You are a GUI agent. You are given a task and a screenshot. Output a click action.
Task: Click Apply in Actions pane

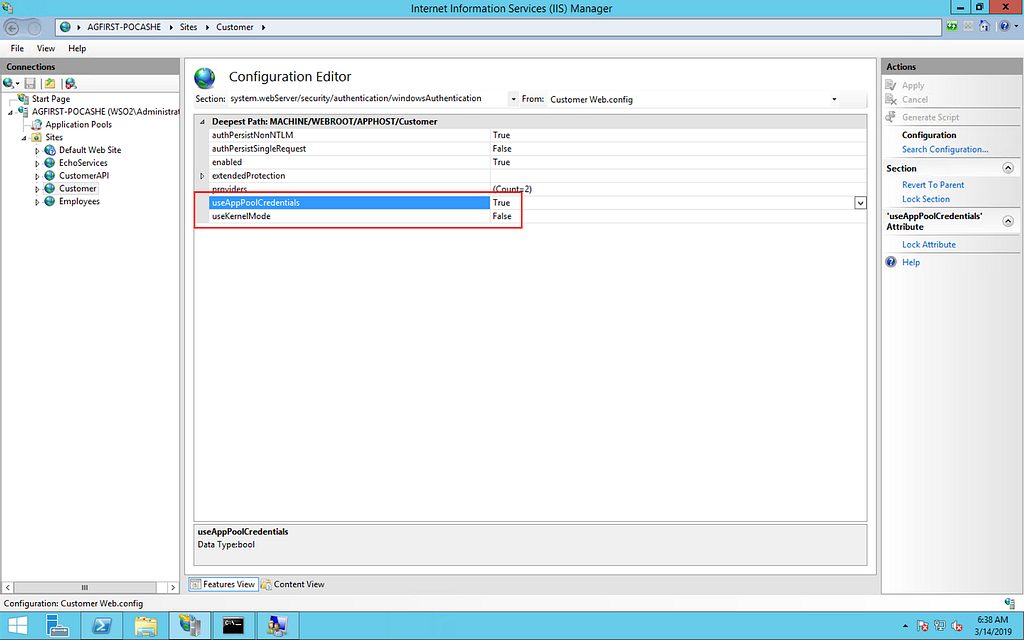click(x=912, y=86)
